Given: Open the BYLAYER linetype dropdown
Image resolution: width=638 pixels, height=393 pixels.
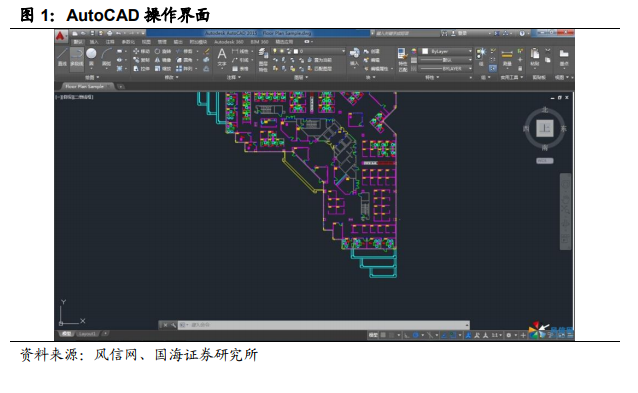Looking at the screenshot, I should click(446, 69).
